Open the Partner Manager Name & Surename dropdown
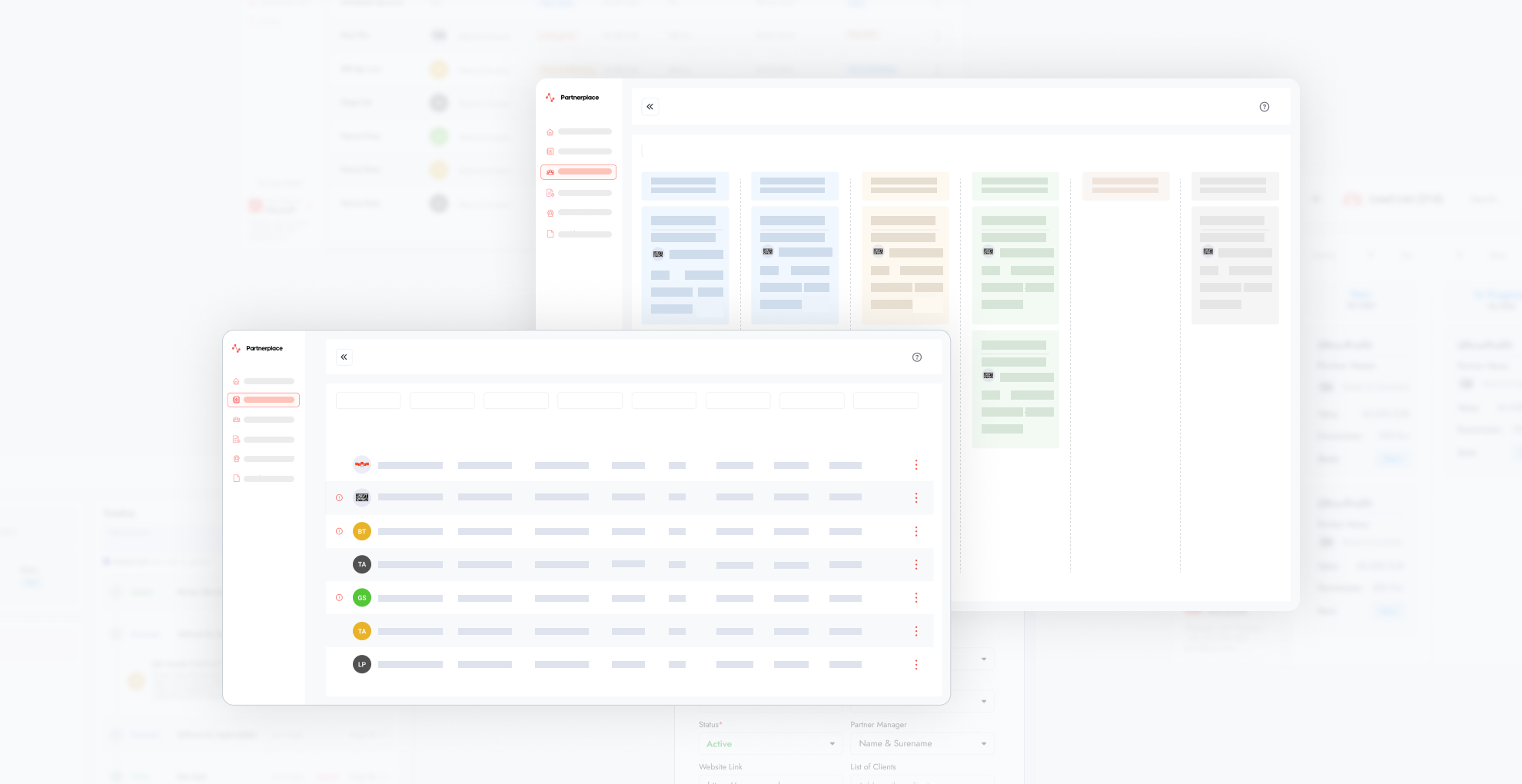 tap(921, 743)
